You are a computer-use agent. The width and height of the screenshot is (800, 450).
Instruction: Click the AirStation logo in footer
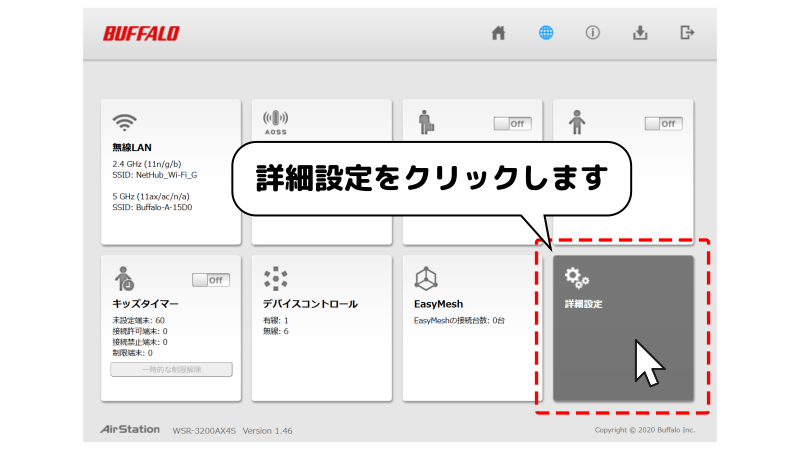click(x=130, y=429)
